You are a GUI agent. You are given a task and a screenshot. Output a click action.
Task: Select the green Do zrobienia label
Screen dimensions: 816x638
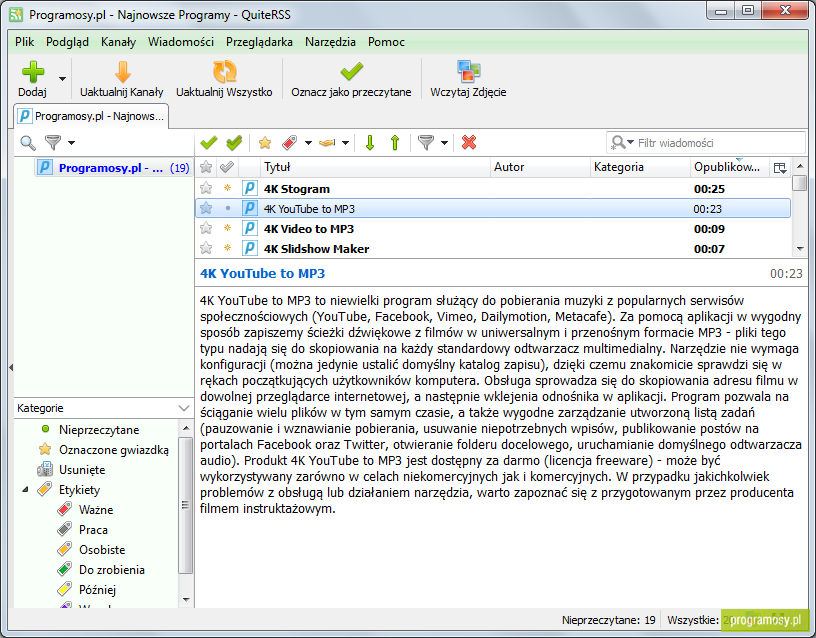pos(101,570)
